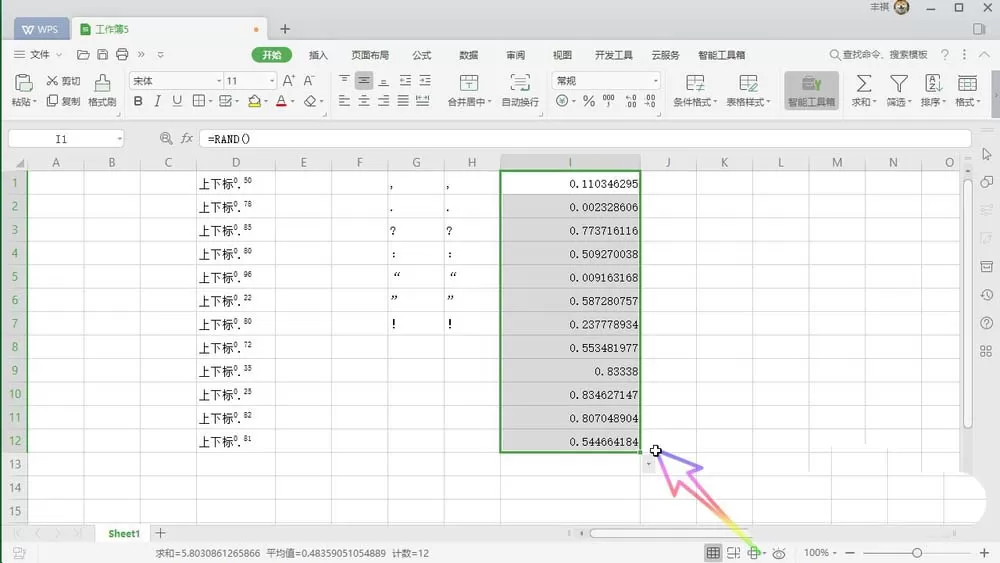The width and height of the screenshot is (1000, 563).
Task: Click the Smart Toolbox (智能工具箱) button icon
Action: (811, 83)
